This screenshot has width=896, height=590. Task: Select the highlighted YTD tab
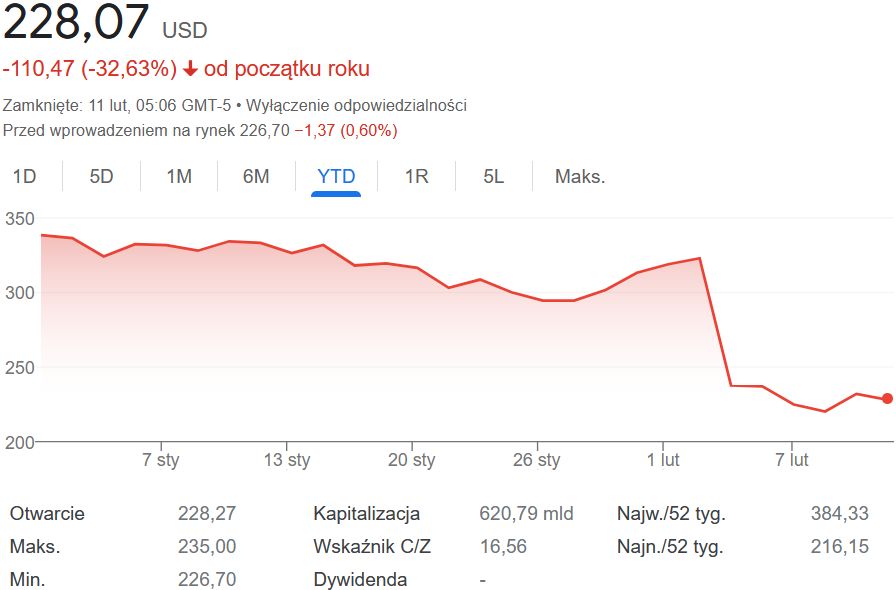pyautogui.click(x=337, y=176)
